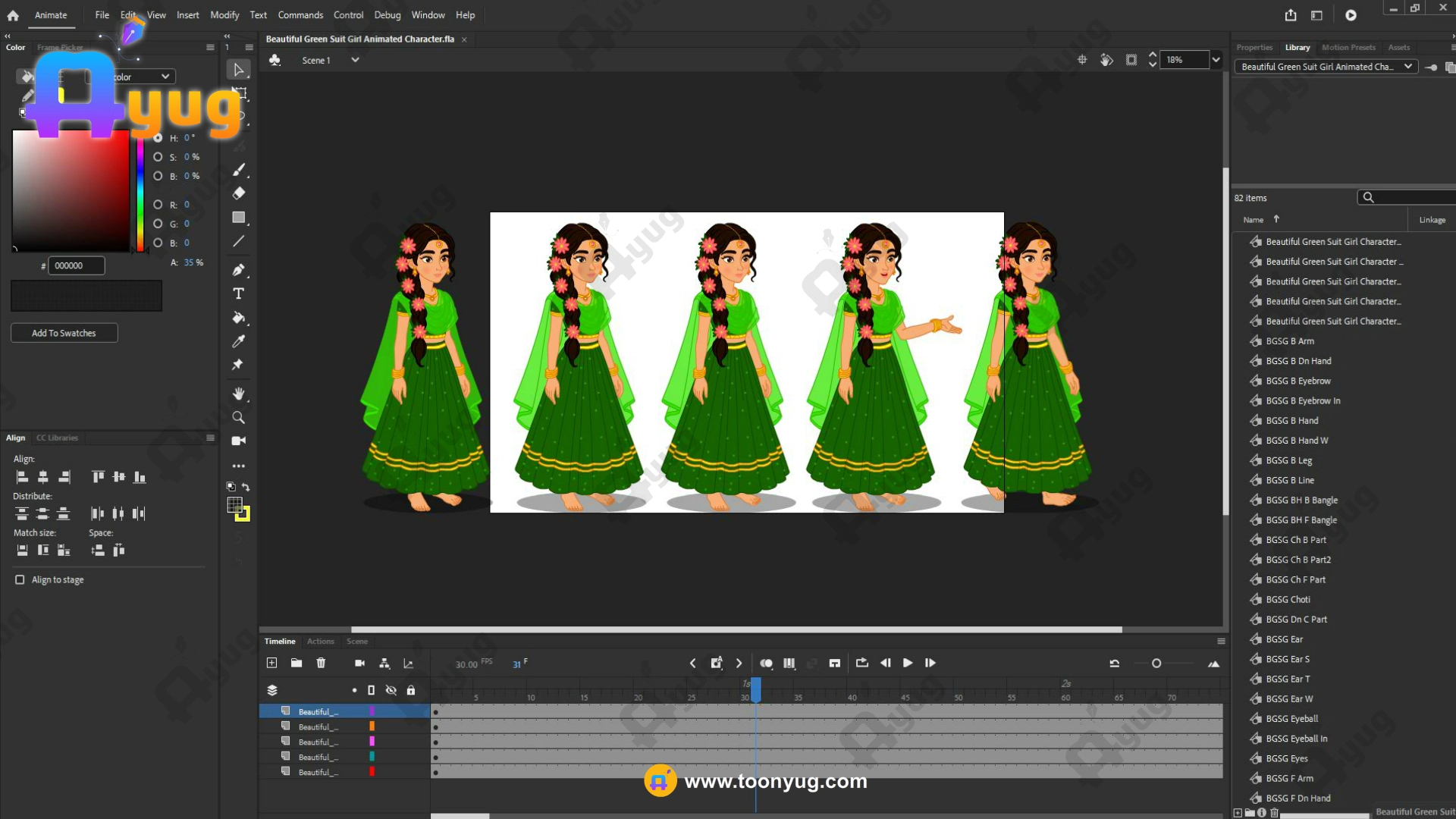This screenshot has height=819, width=1456.
Task: Select the Eyedropper tool
Action: point(239,341)
